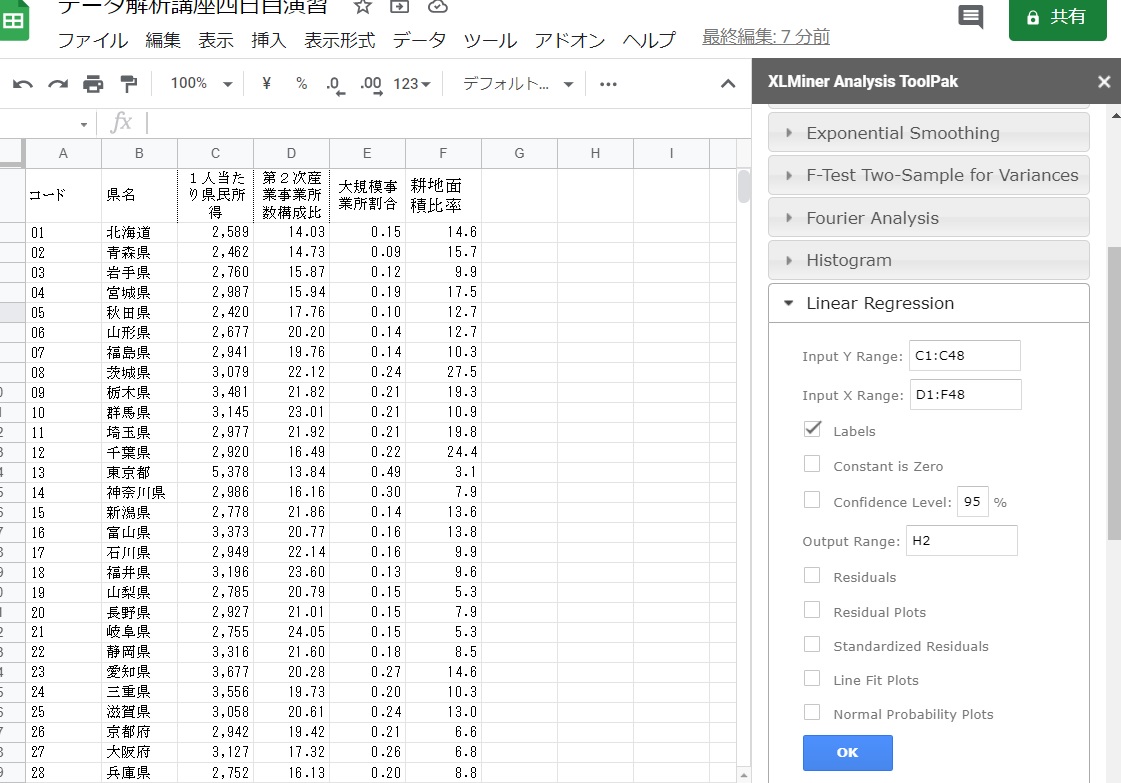
Task: Open the comments history icon
Action: click(970, 16)
